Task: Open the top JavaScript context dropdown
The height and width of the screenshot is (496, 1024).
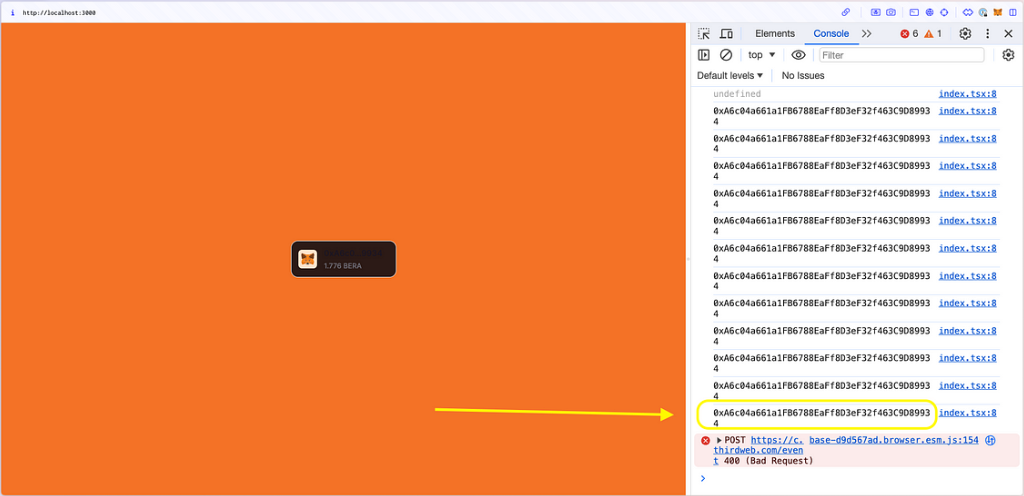Action: 762,55
